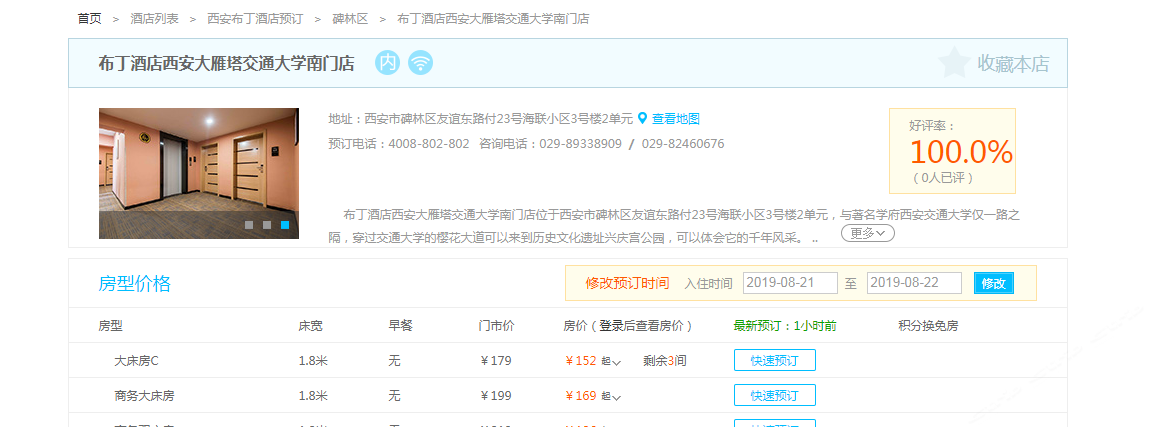
Task: Click 收藏本店 to favorite this hotel
Action: coord(1013,64)
